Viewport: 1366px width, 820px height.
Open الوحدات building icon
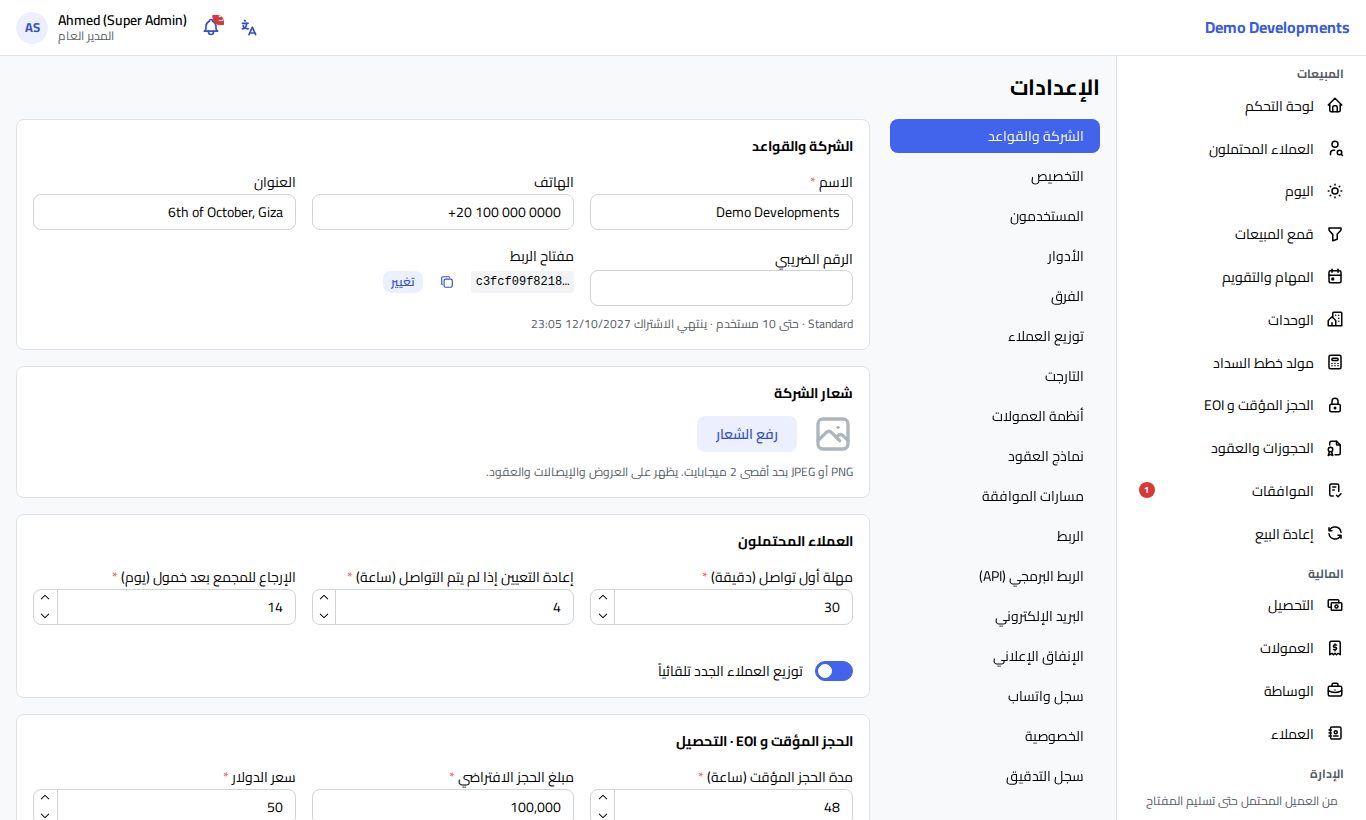coord(1334,320)
